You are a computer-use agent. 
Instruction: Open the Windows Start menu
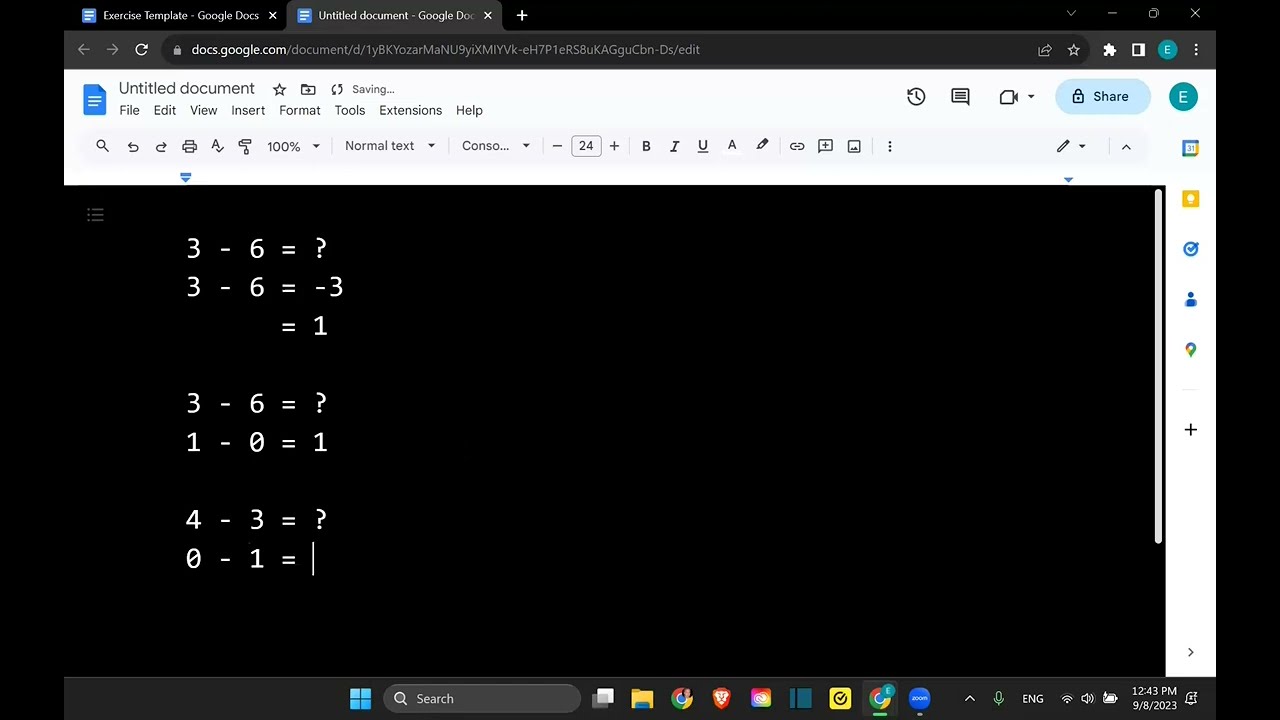coord(360,699)
